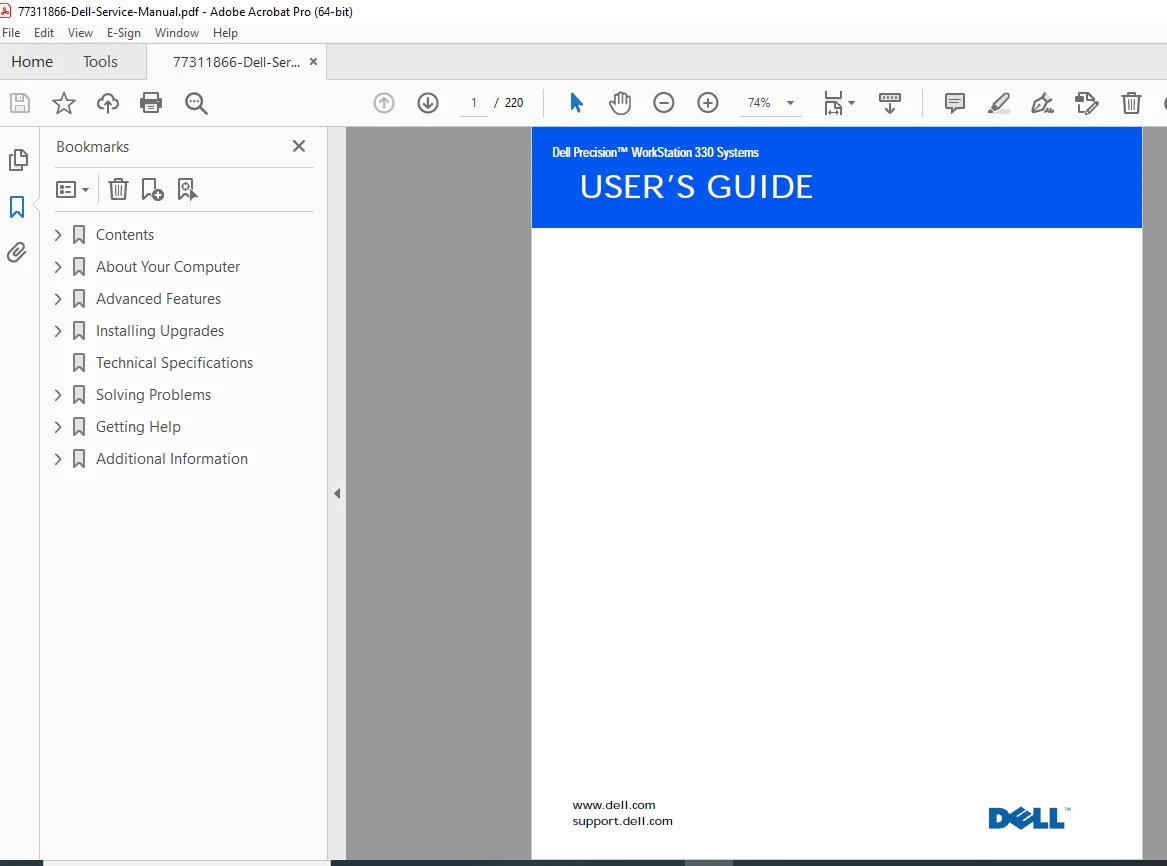Open the bookmarks options dropdown
Viewport: 1167px width, 866px height.
(x=72, y=190)
